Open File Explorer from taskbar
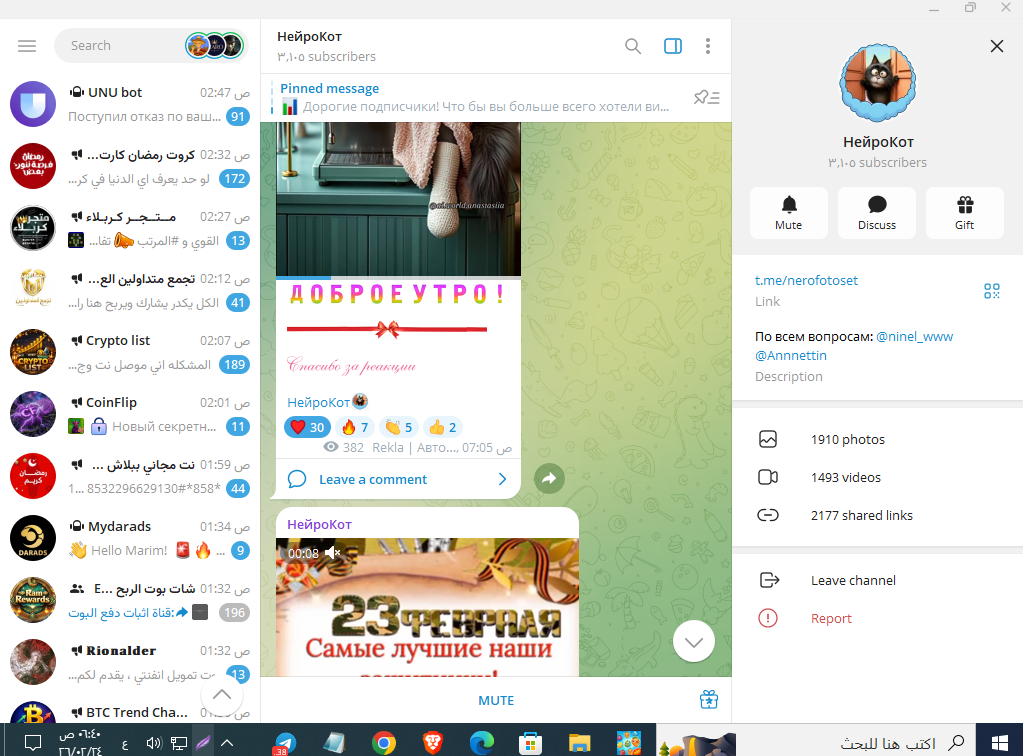This screenshot has width=1023, height=756. tap(579, 743)
